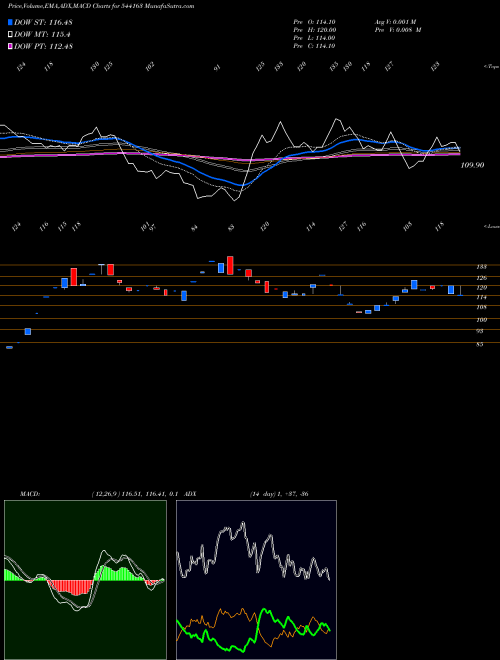Click the 109.90 price label on EMA chart
500x660 pixels.
[x=472, y=165]
